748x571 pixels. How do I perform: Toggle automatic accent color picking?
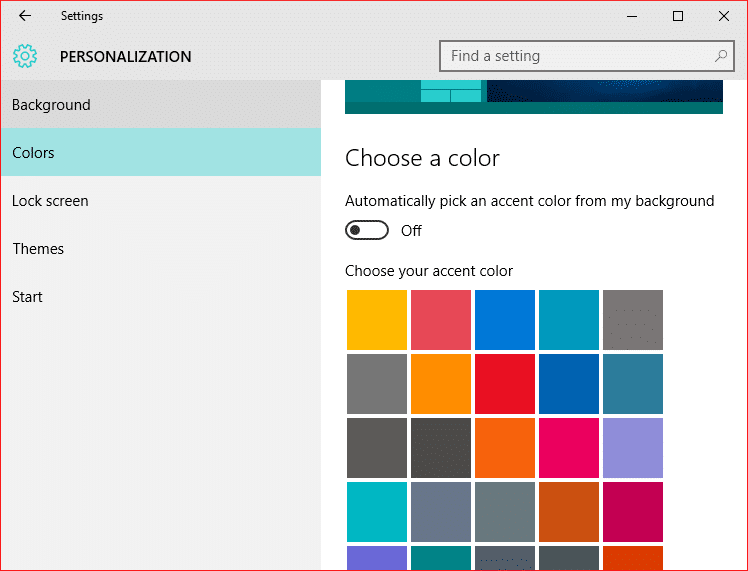point(367,230)
